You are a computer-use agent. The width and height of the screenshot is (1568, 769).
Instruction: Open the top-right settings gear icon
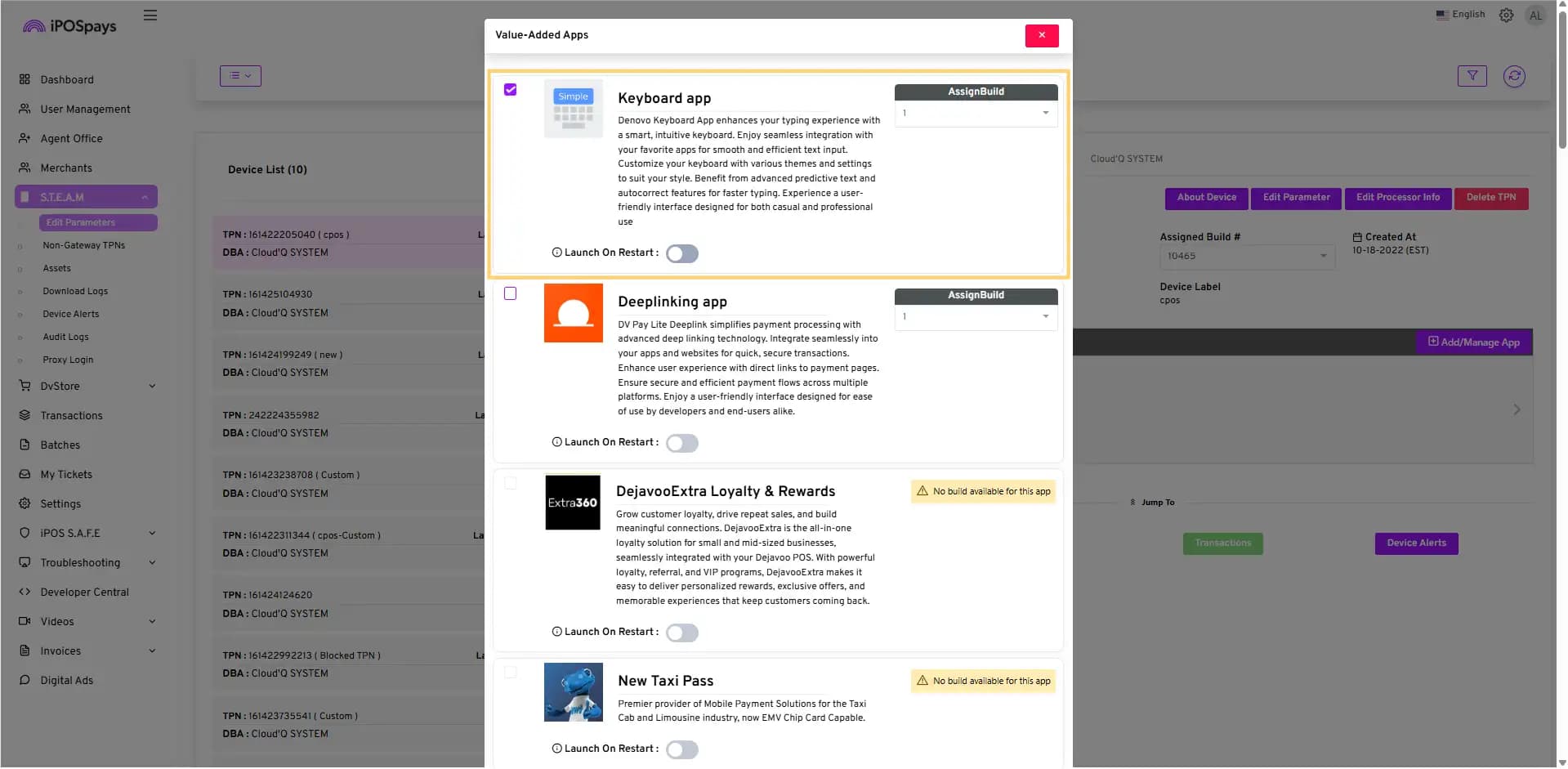(1506, 15)
